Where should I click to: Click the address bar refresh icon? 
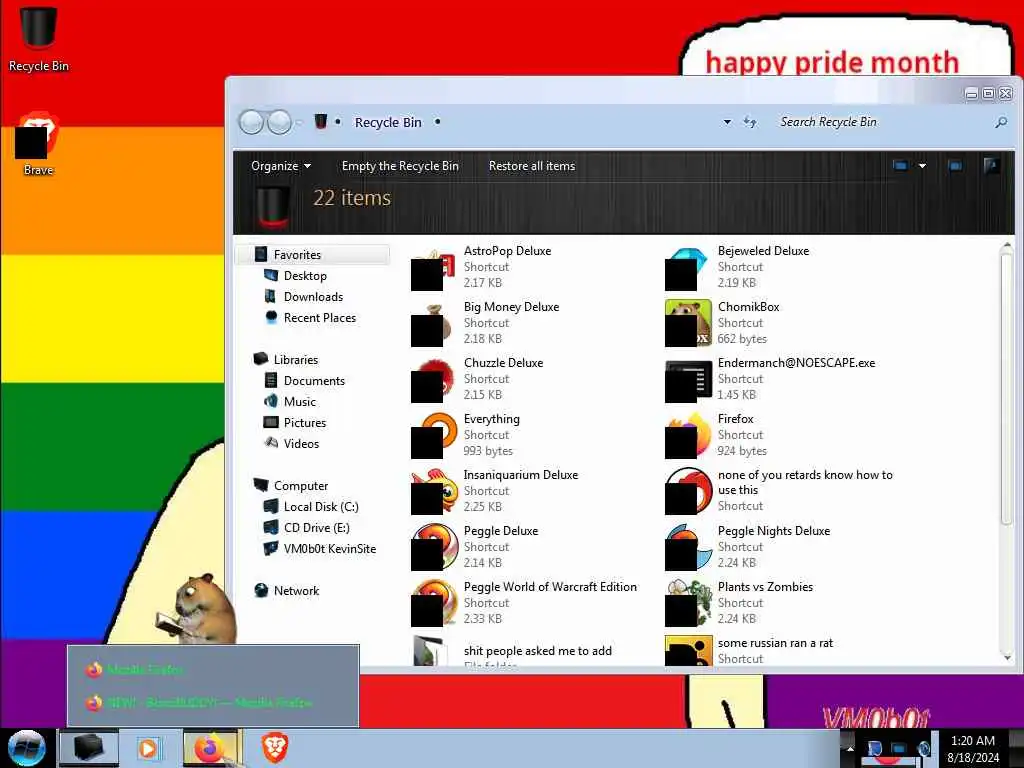point(750,122)
